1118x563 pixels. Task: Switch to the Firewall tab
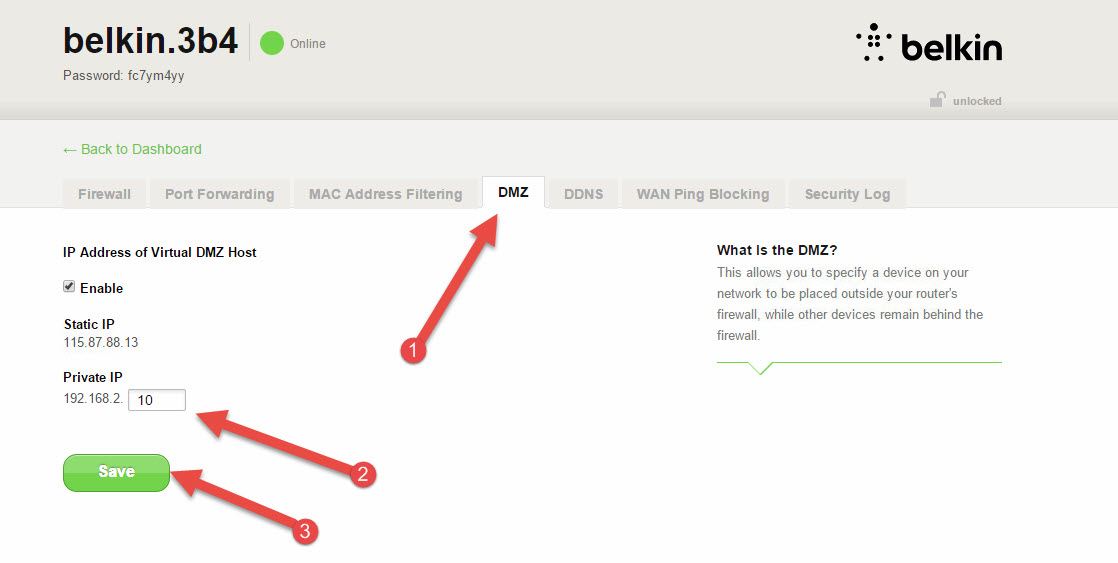pos(104,194)
